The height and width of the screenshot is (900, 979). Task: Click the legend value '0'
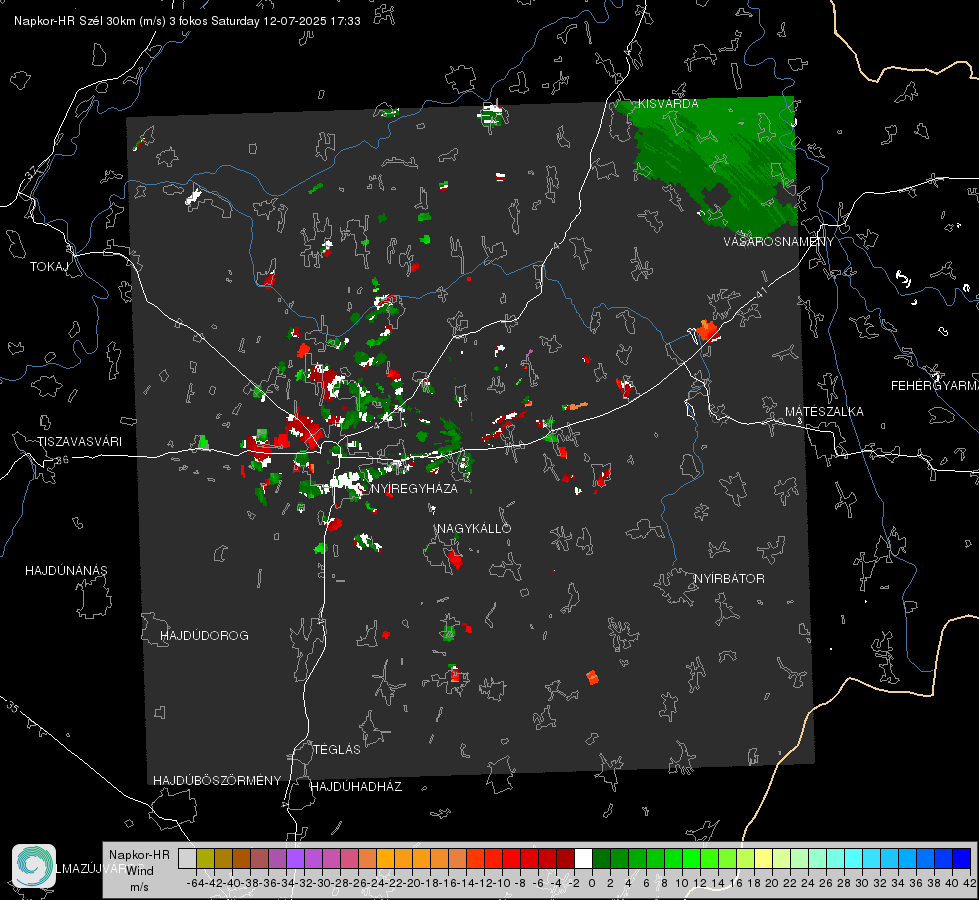tap(592, 883)
